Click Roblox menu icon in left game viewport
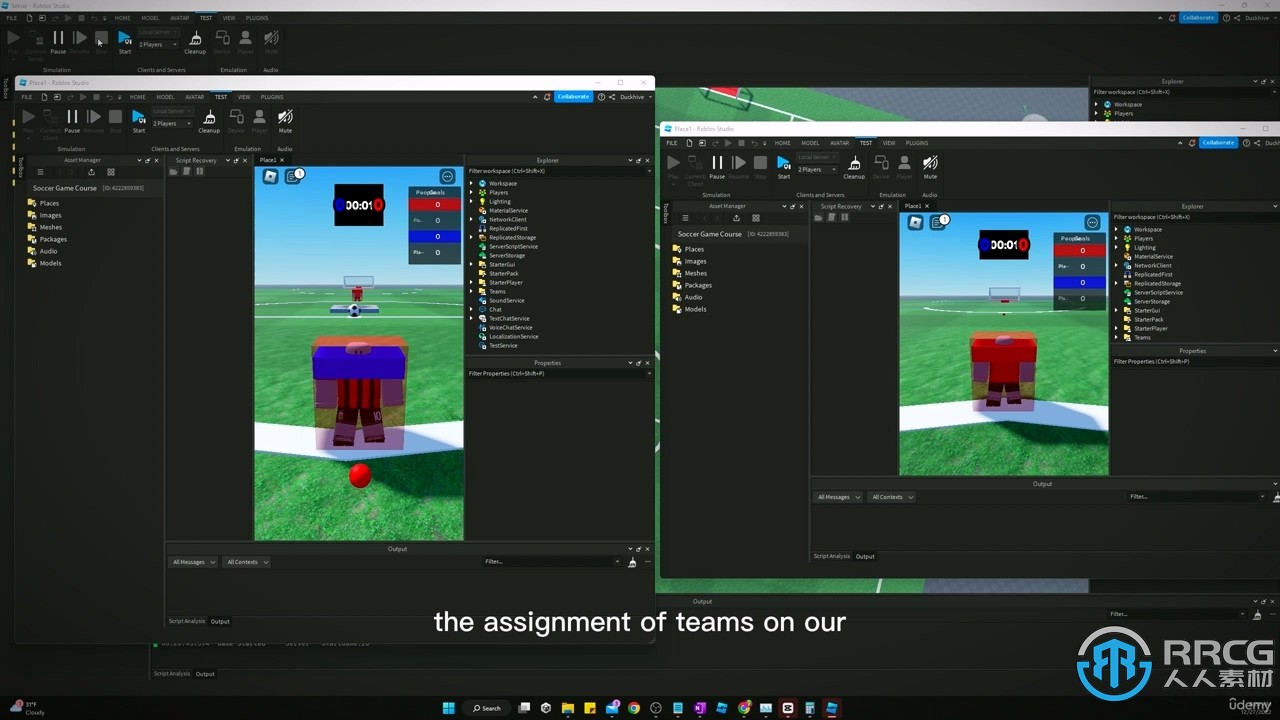This screenshot has width=1280, height=720. pyautogui.click(x=270, y=177)
